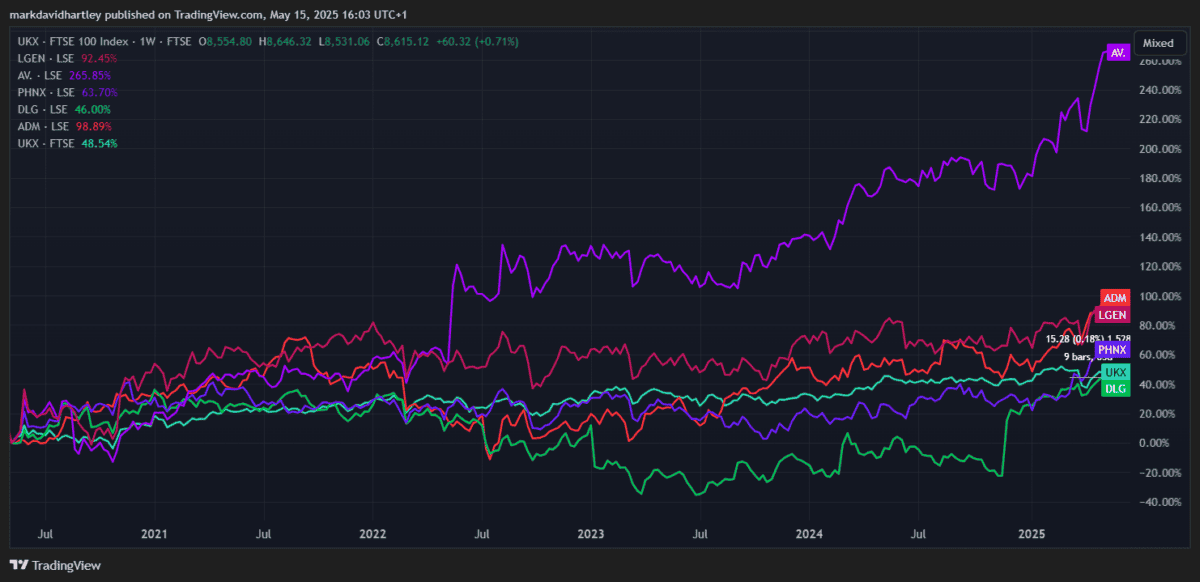The image size is (1200, 582).
Task: Click the red ADM series tag
Action: (1115, 298)
